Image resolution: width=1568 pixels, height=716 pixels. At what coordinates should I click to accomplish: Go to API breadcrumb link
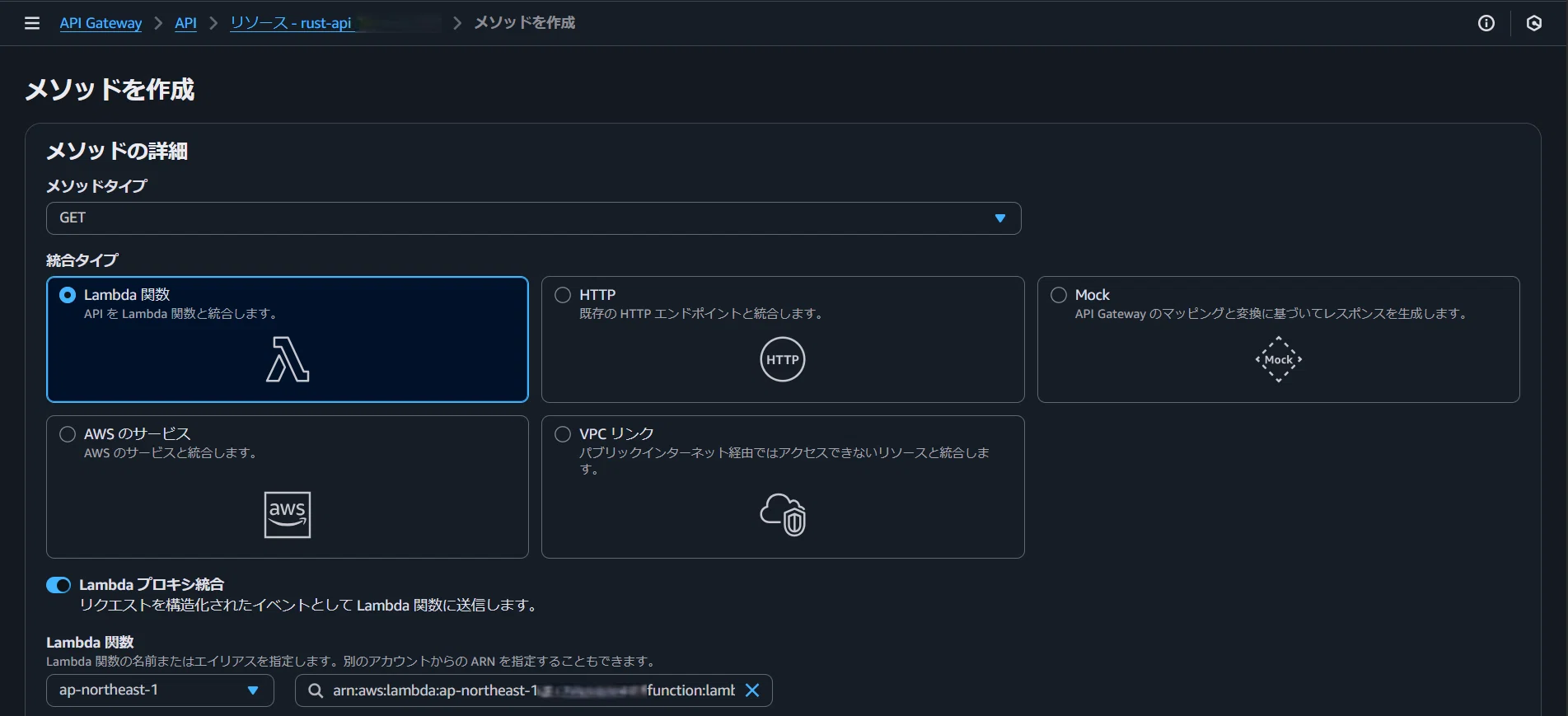(185, 23)
